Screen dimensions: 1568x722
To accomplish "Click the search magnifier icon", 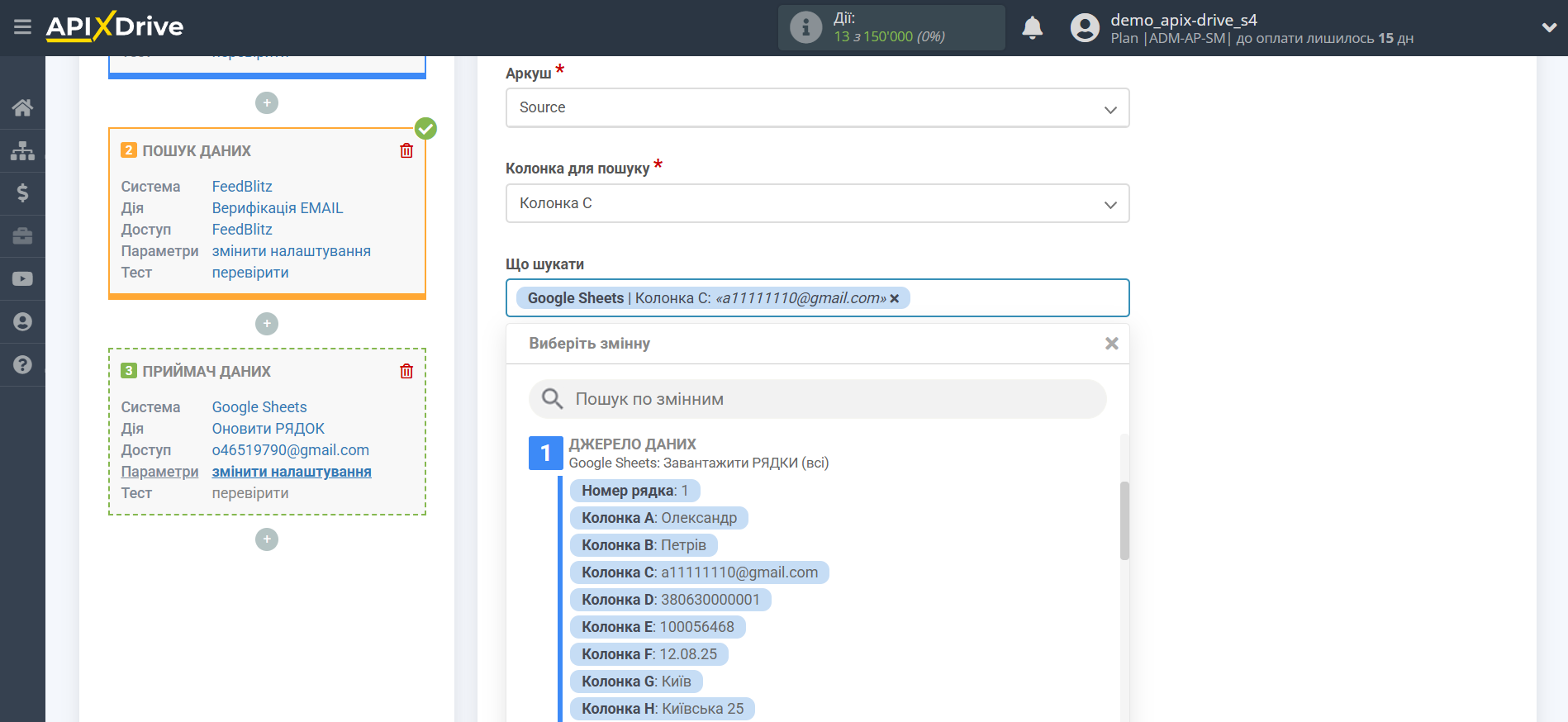I will [552, 399].
